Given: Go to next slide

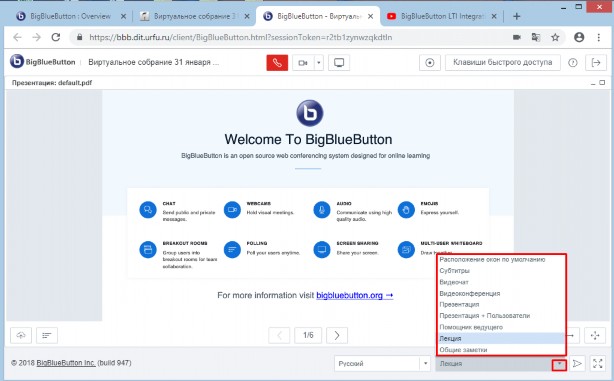Looking at the screenshot, I should point(337,335).
